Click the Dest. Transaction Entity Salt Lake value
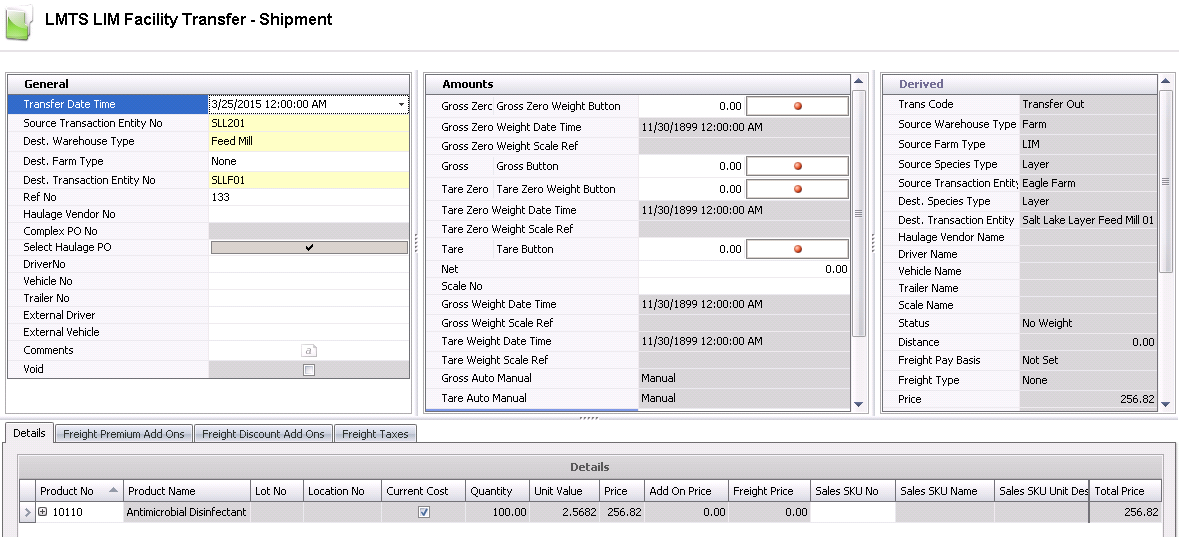The height and width of the screenshot is (537, 1179). tap(1087, 220)
